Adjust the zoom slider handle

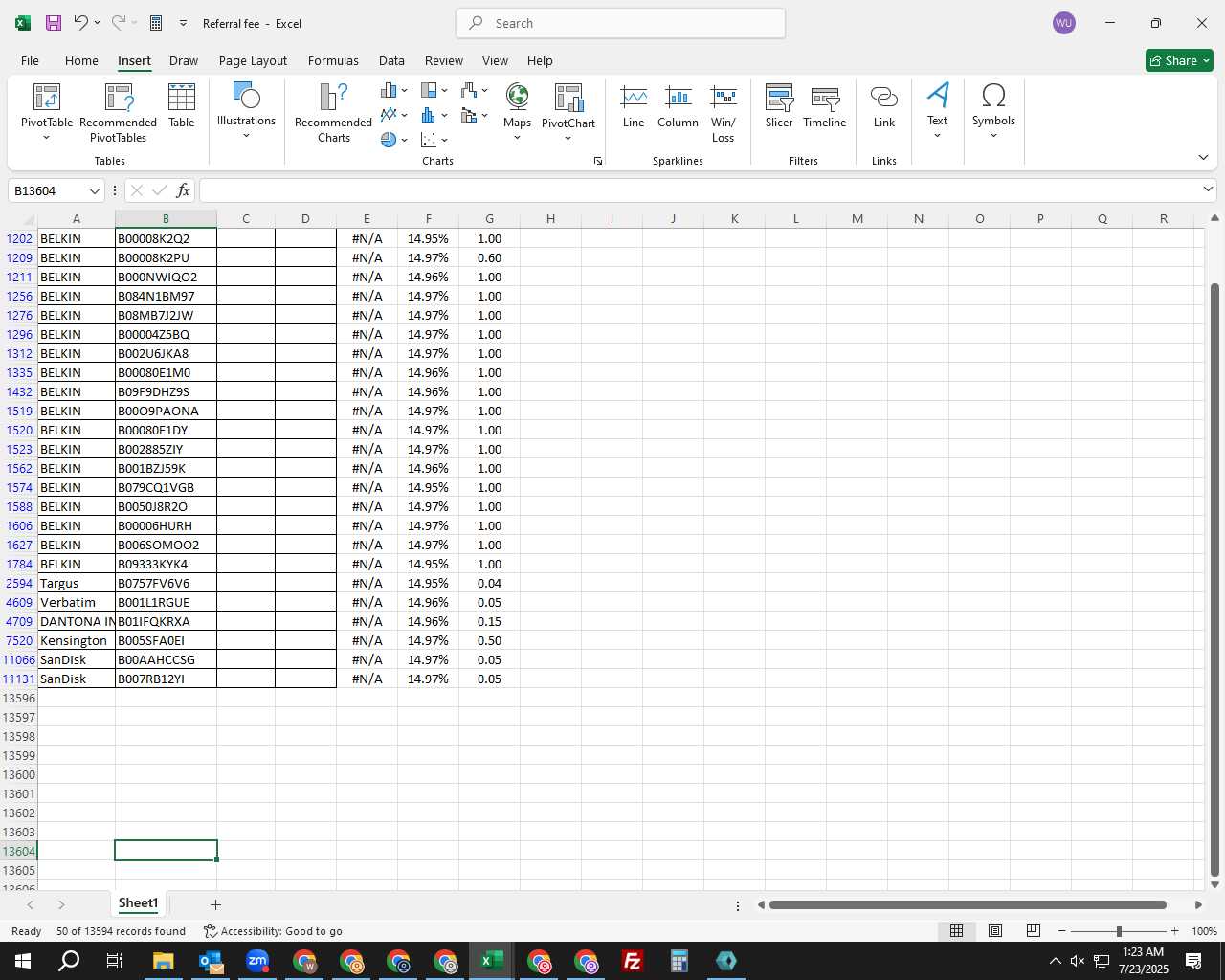pyautogui.click(x=1119, y=931)
